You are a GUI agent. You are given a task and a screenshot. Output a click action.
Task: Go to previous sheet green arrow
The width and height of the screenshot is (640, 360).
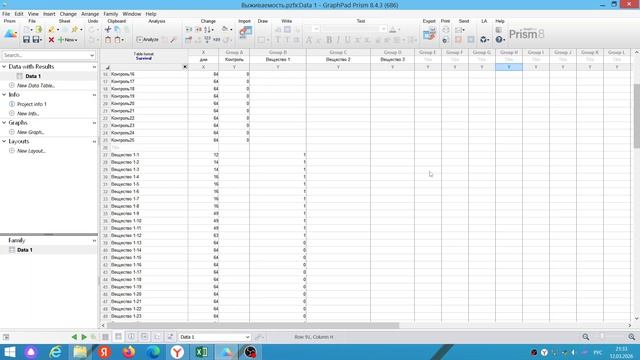[x=74, y=337]
